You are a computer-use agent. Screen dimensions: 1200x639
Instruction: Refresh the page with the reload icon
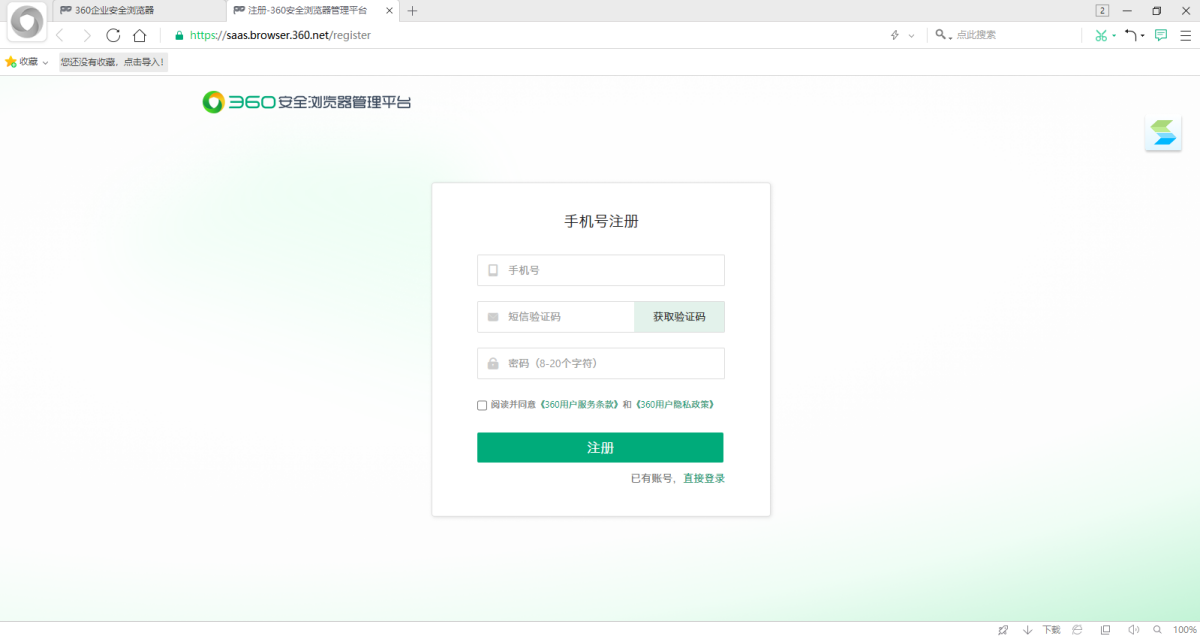[x=113, y=34]
